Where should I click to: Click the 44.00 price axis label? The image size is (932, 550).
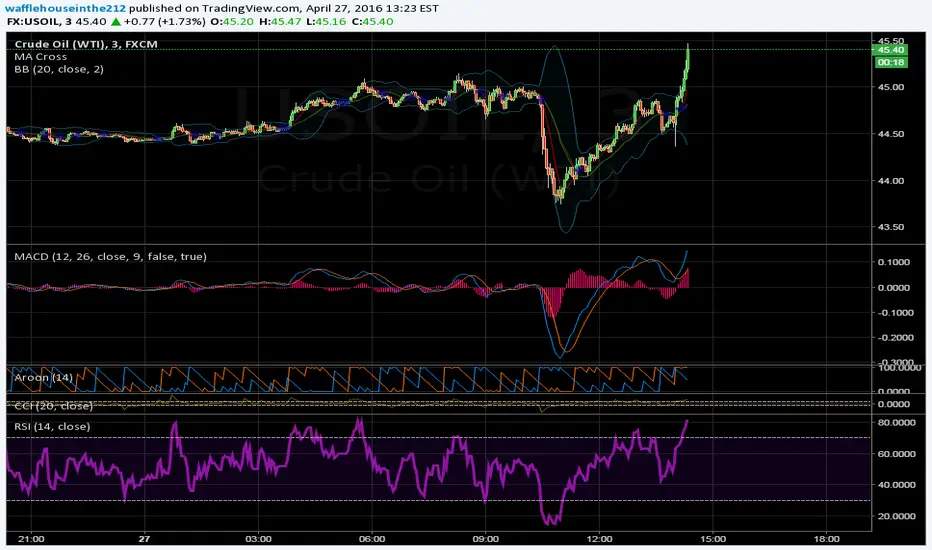coord(890,181)
